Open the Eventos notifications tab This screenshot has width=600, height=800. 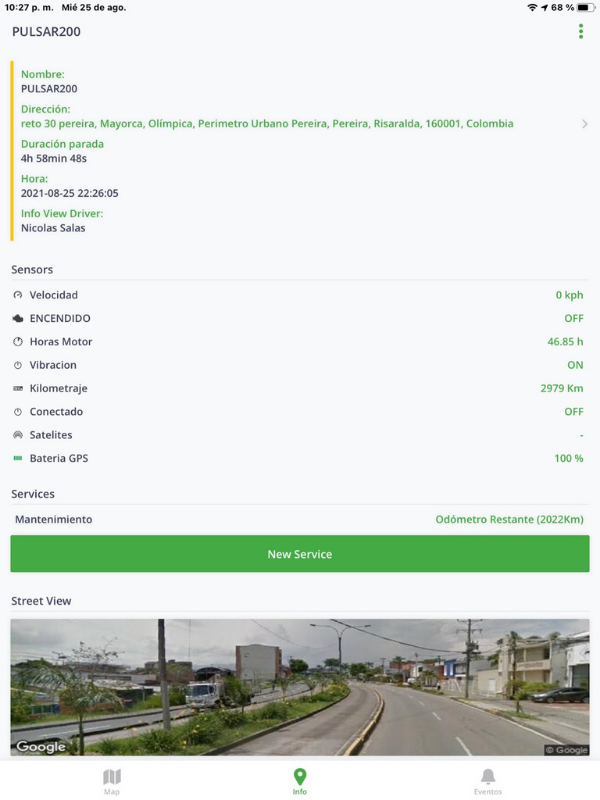pyautogui.click(x=488, y=781)
